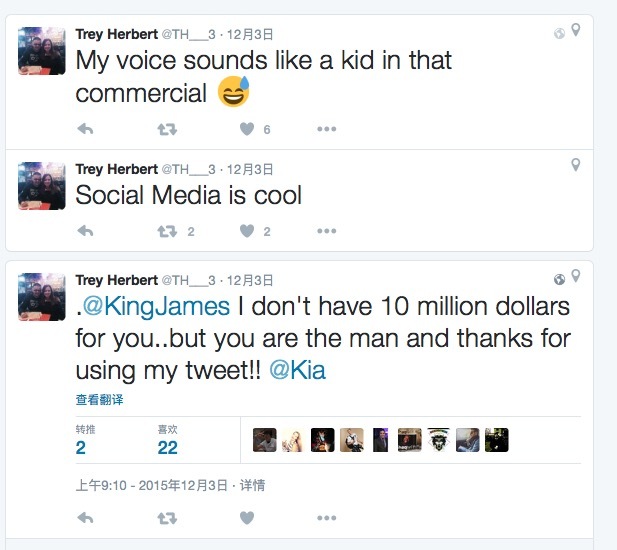Retweet 'Social Media is cool' tweet

pyautogui.click(x=167, y=231)
